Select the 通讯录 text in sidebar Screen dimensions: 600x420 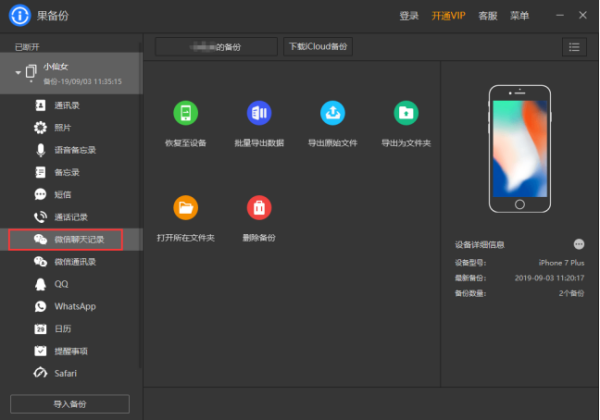[67, 106]
